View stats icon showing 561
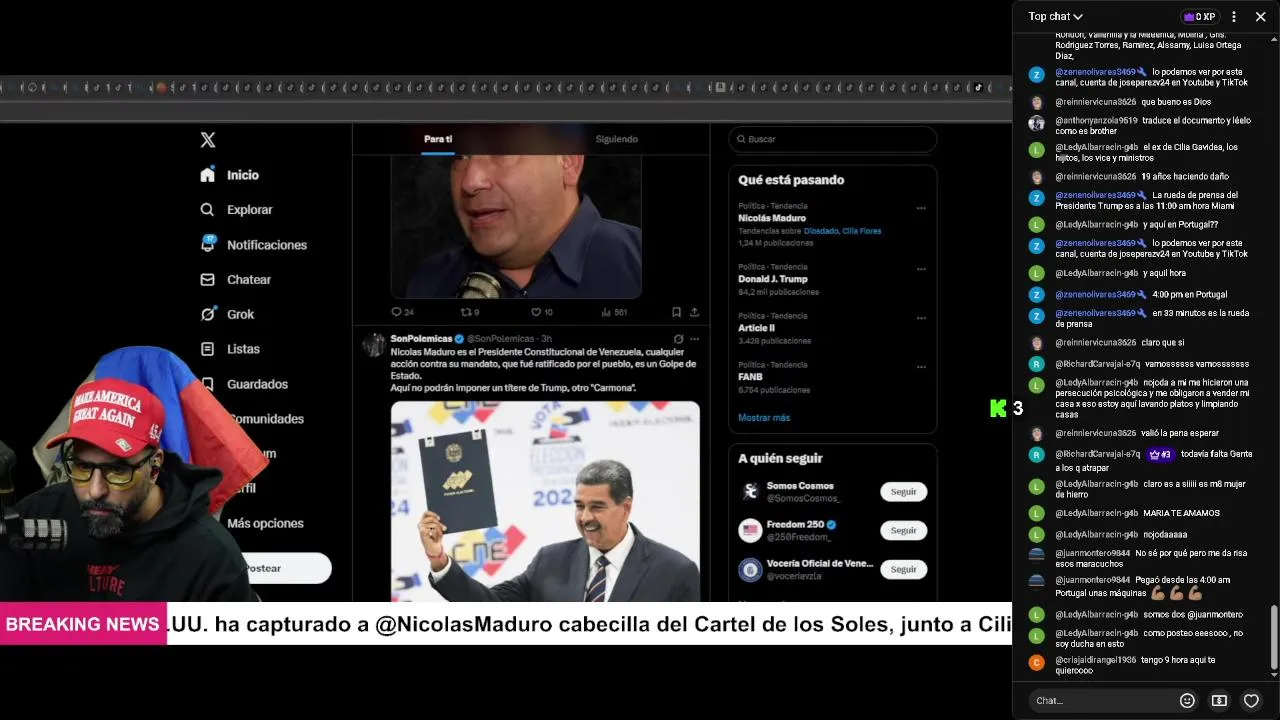Screen dimensions: 1280x720 (606, 312)
